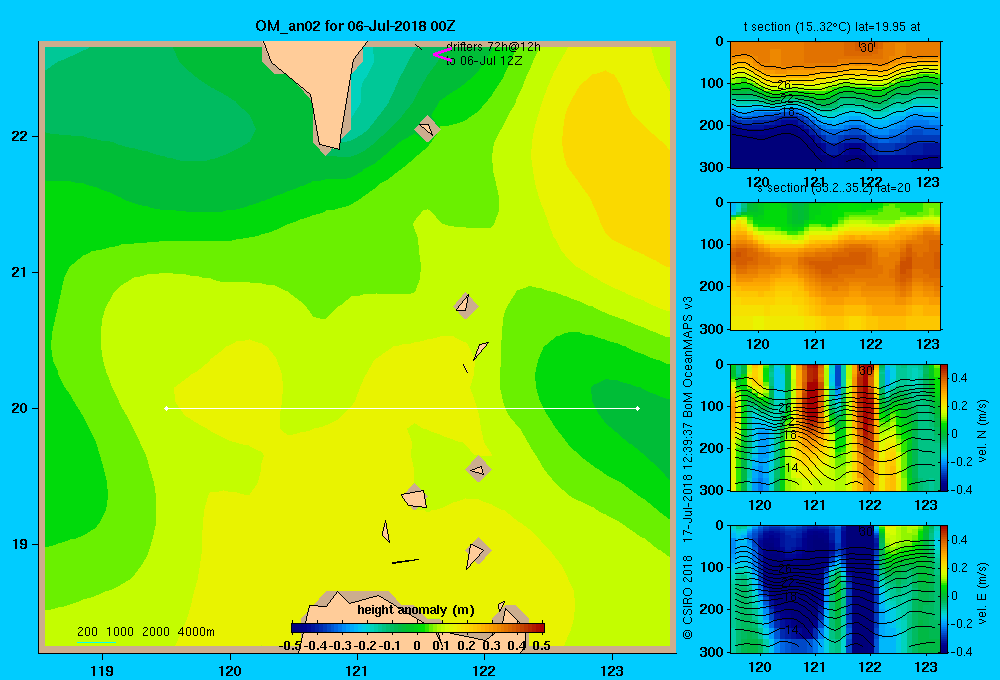Image resolution: width=1000 pixels, height=680 pixels.
Task: Click the '0.5' end value on height anomaly scale
Action: pos(541,646)
